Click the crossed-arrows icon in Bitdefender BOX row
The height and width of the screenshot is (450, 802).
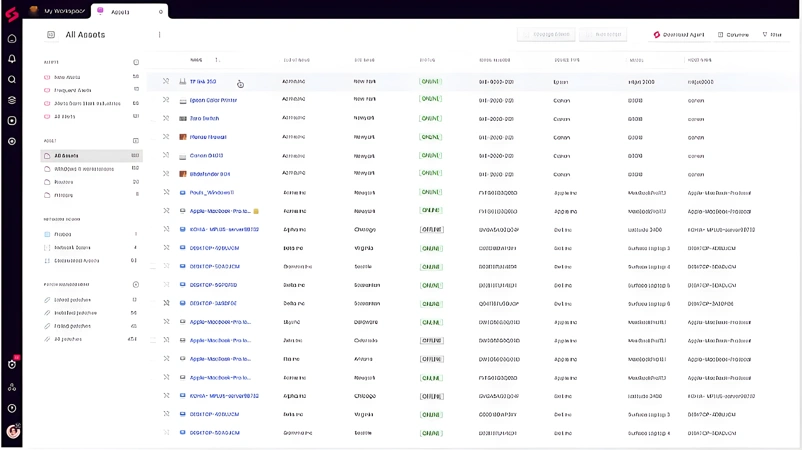click(x=166, y=174)
